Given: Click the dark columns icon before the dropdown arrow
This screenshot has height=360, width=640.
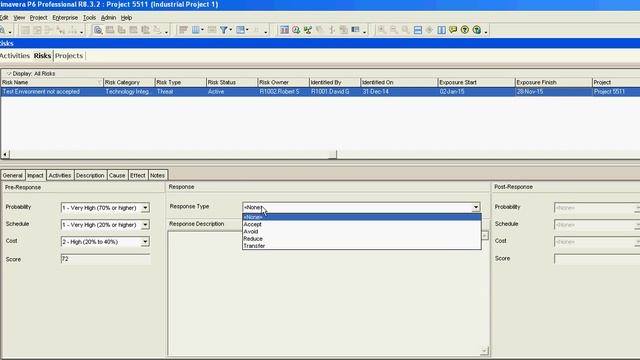Looking at the screenshot, I should pyautogui.click(x=356, y=30).
